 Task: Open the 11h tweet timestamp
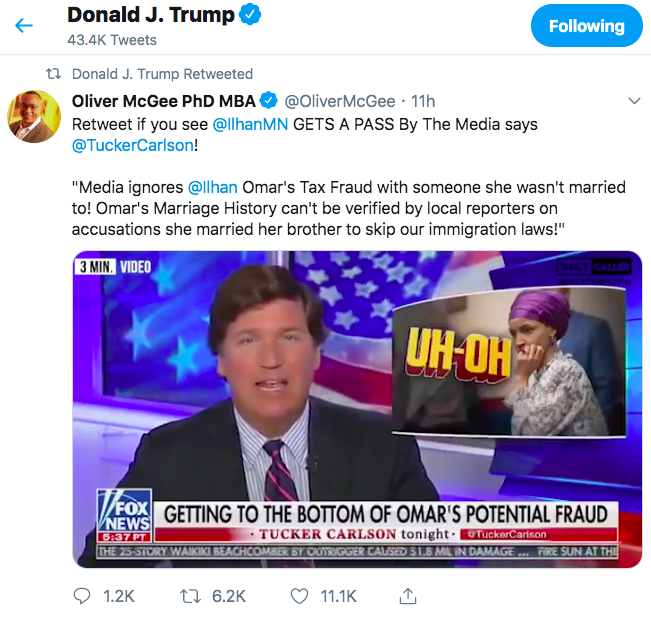tap(423, 101)
